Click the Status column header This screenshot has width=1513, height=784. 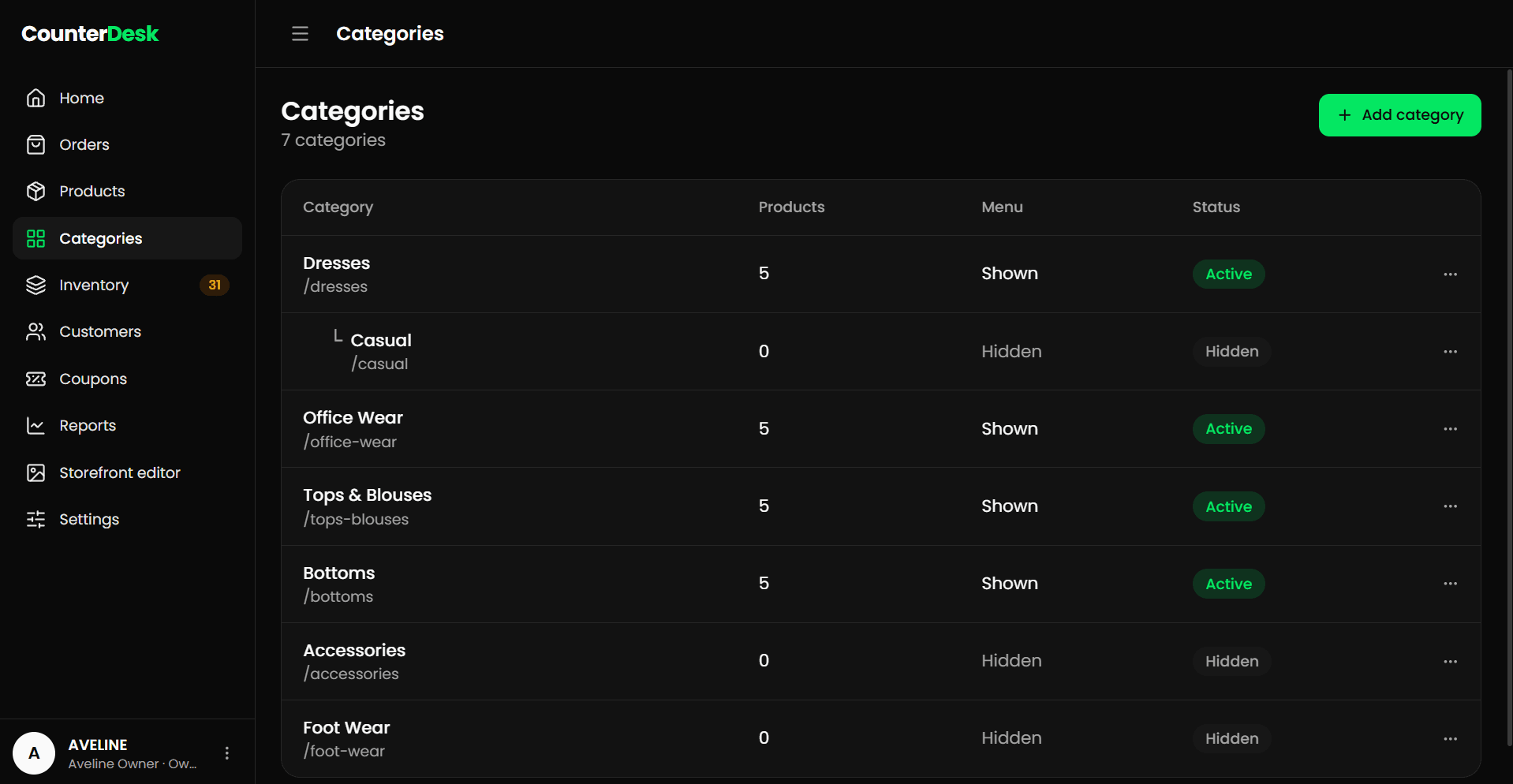coord(1216,207)
